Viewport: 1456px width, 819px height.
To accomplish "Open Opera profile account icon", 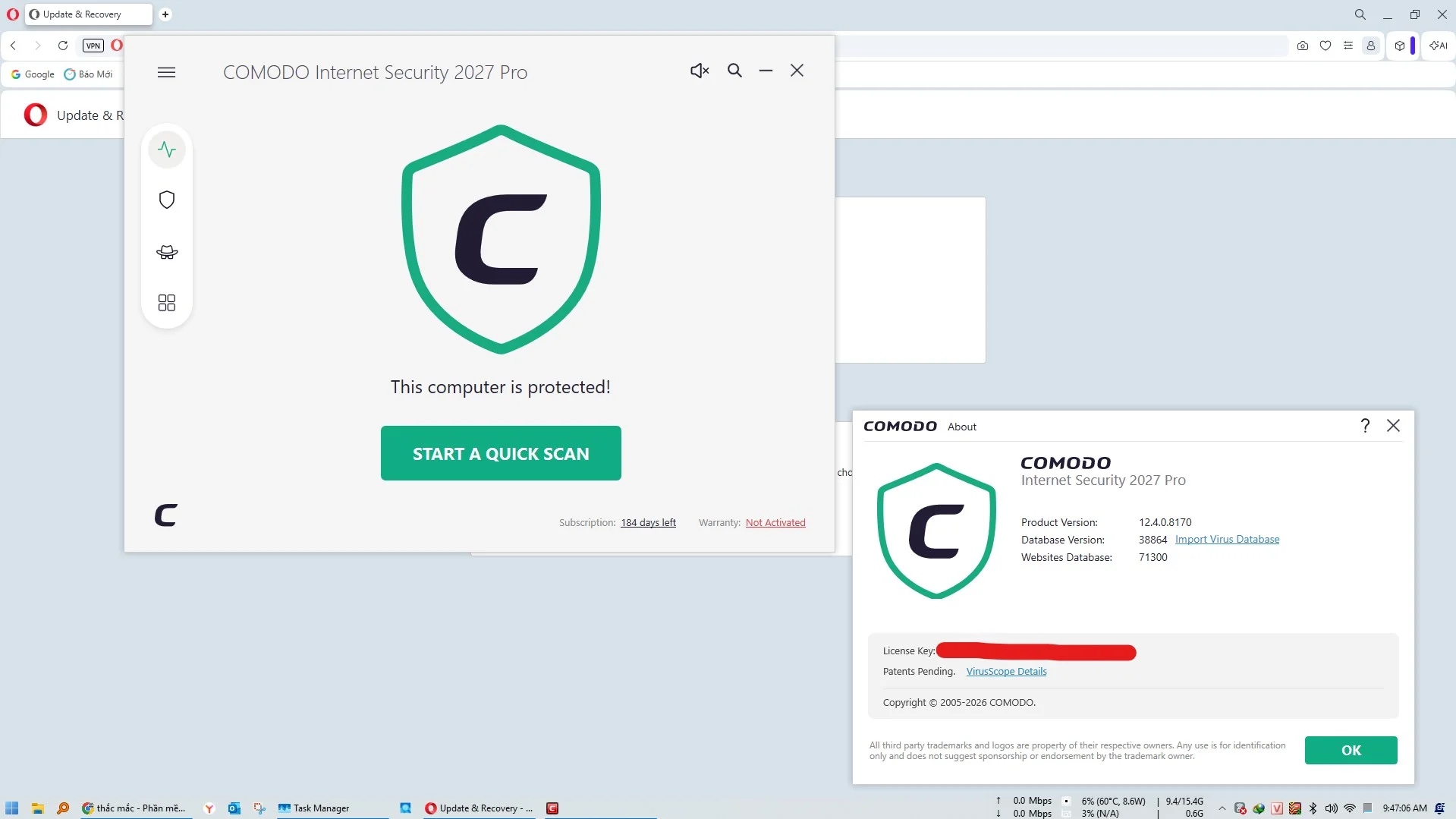I will pyautogui.click(x=1371, y=46).
